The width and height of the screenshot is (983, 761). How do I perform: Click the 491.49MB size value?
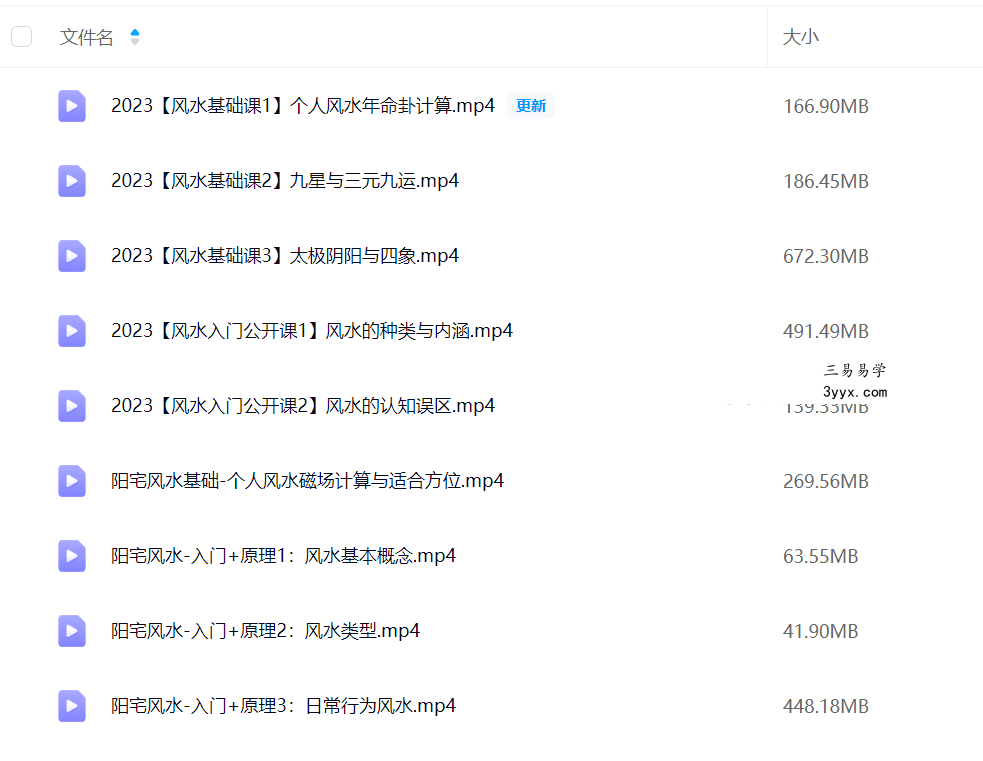click(x=826, y=332)
